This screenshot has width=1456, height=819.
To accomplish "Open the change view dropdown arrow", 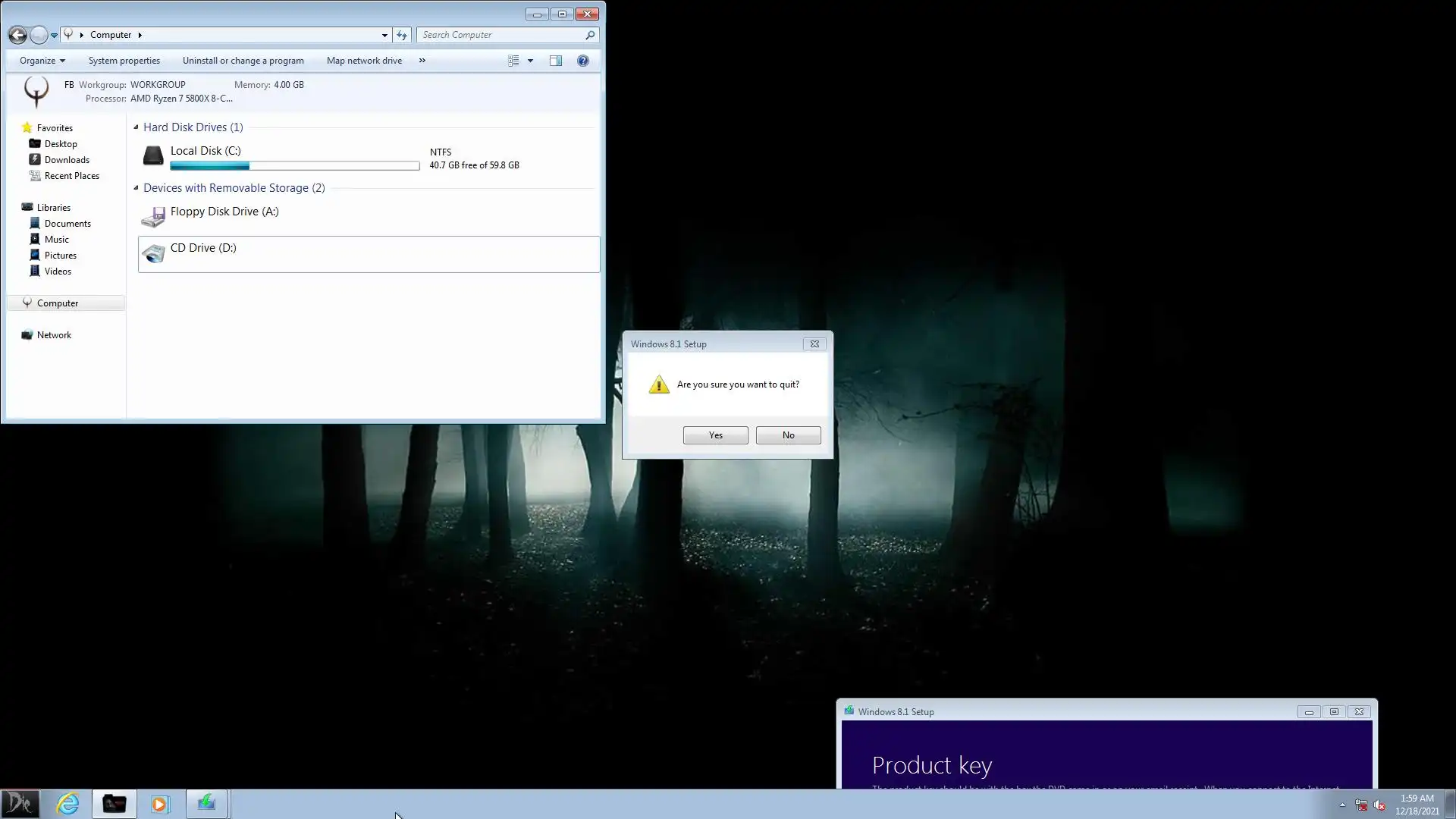I will tap(530, 61).
